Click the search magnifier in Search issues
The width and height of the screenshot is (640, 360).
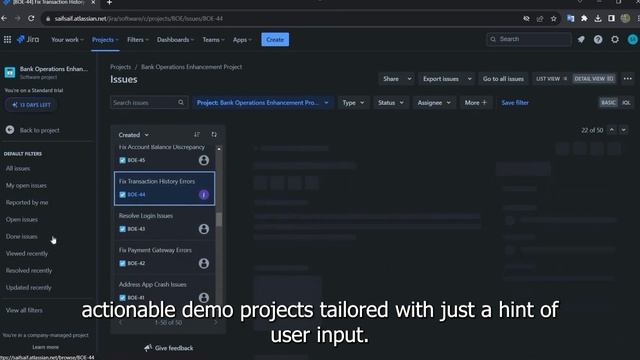coord(181,102)
